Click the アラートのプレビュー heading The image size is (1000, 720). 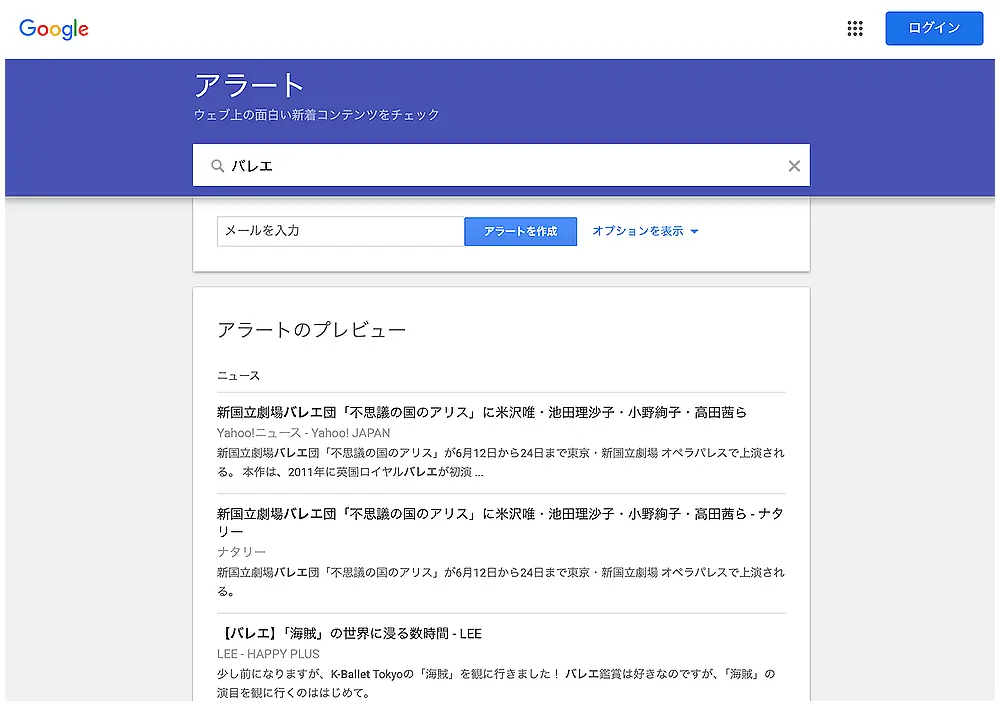[311, 330]
